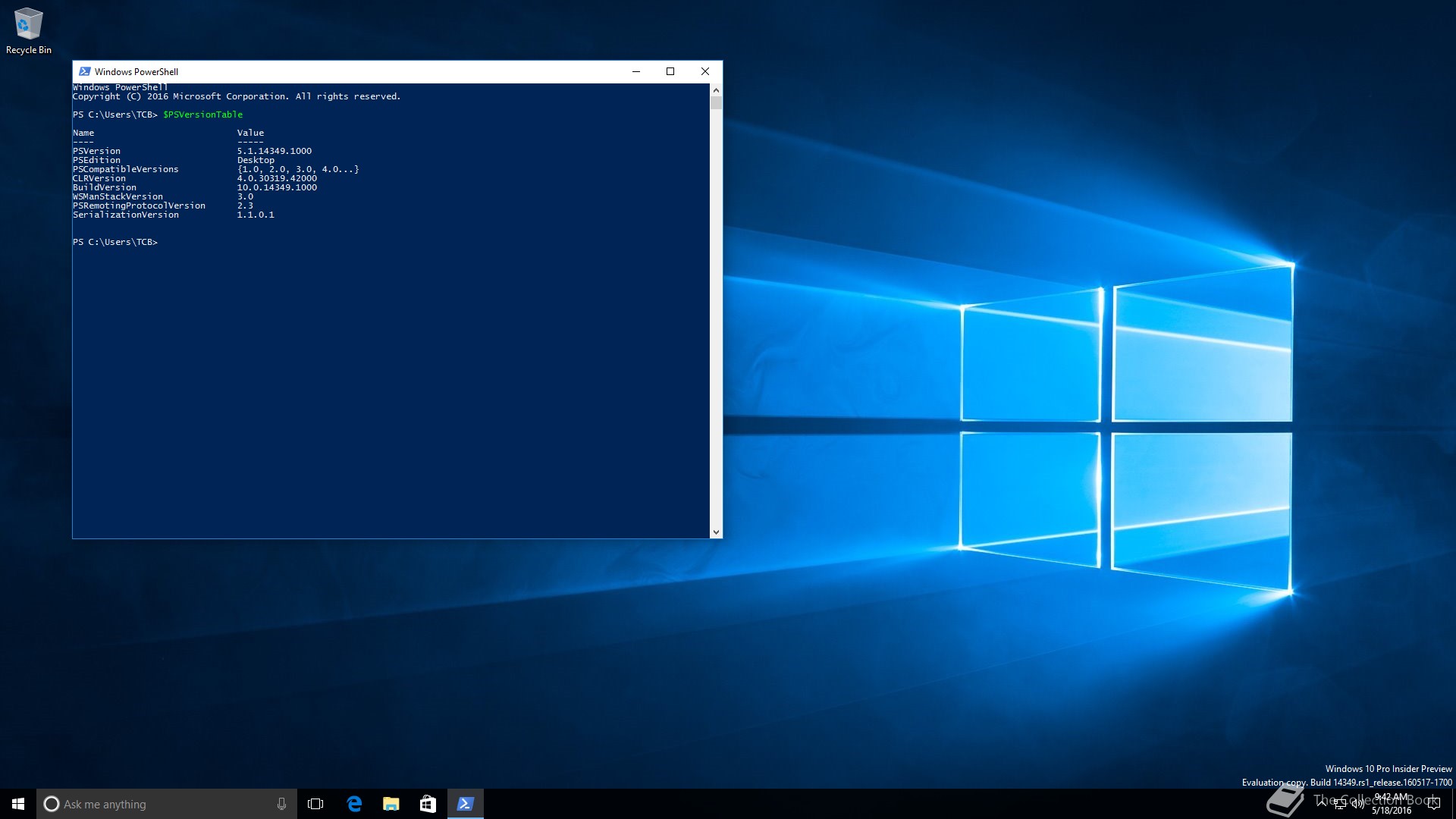This screenshot has width=1456, height=819.
Task: Click the 'Windows PowerShell' title bar text
Action: (136, 72)
